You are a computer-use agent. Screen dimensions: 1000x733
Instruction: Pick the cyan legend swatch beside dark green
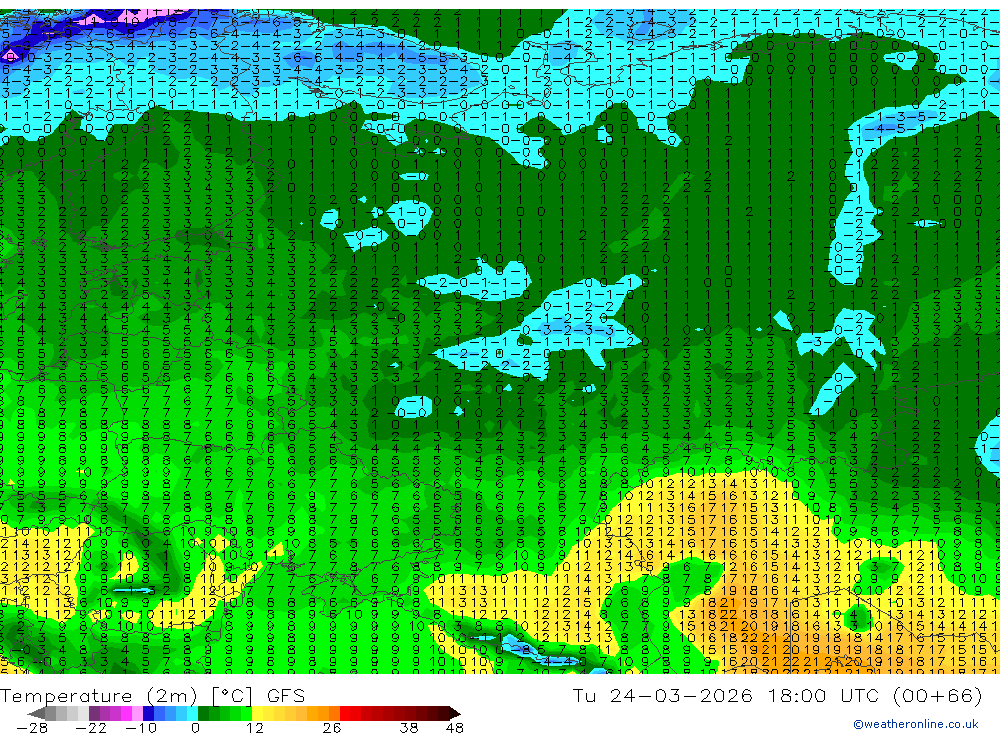tap(192, 714)
